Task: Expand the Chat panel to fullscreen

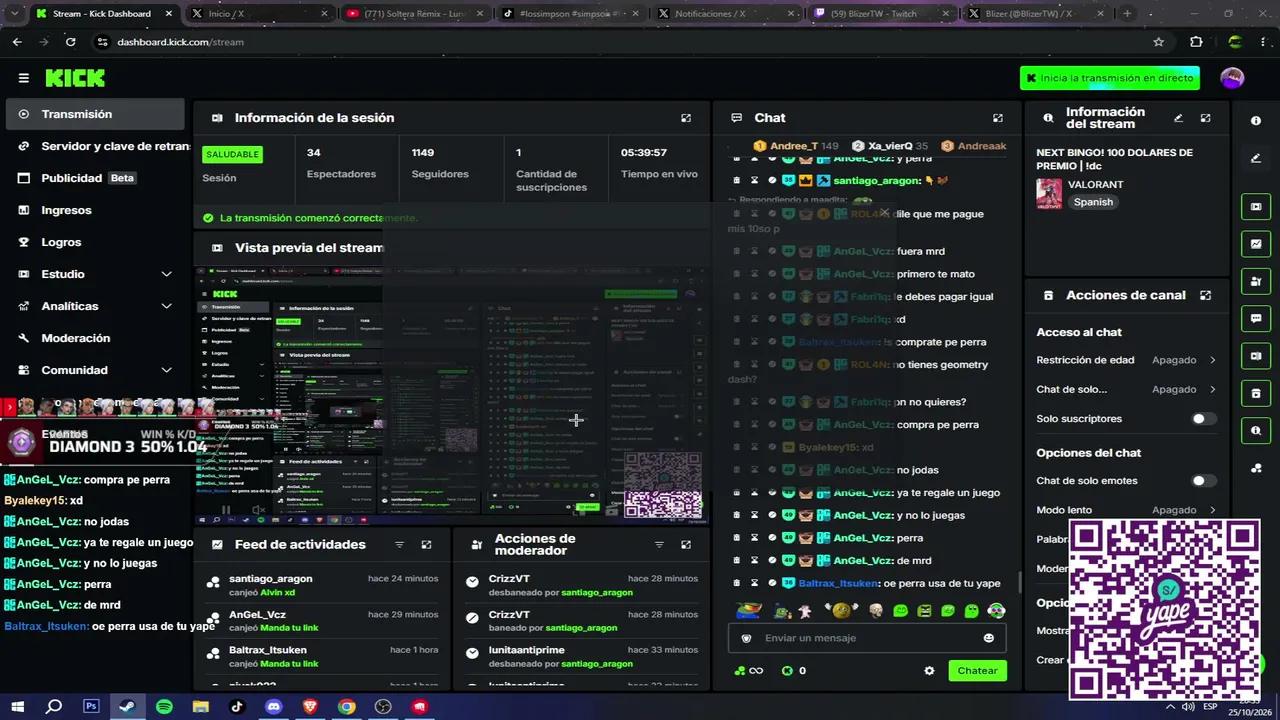Action: coord(998,118)
